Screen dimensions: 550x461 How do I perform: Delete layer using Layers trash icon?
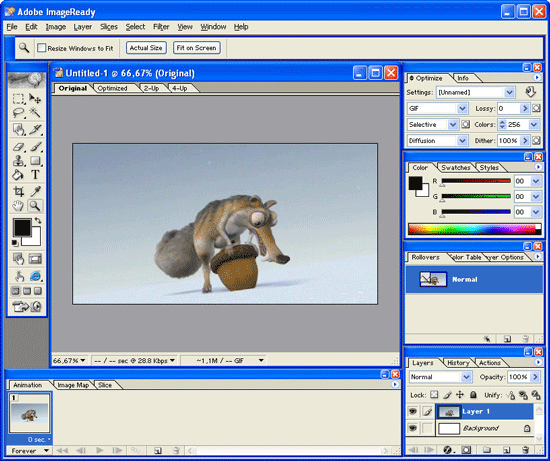[x=525, y=450]
